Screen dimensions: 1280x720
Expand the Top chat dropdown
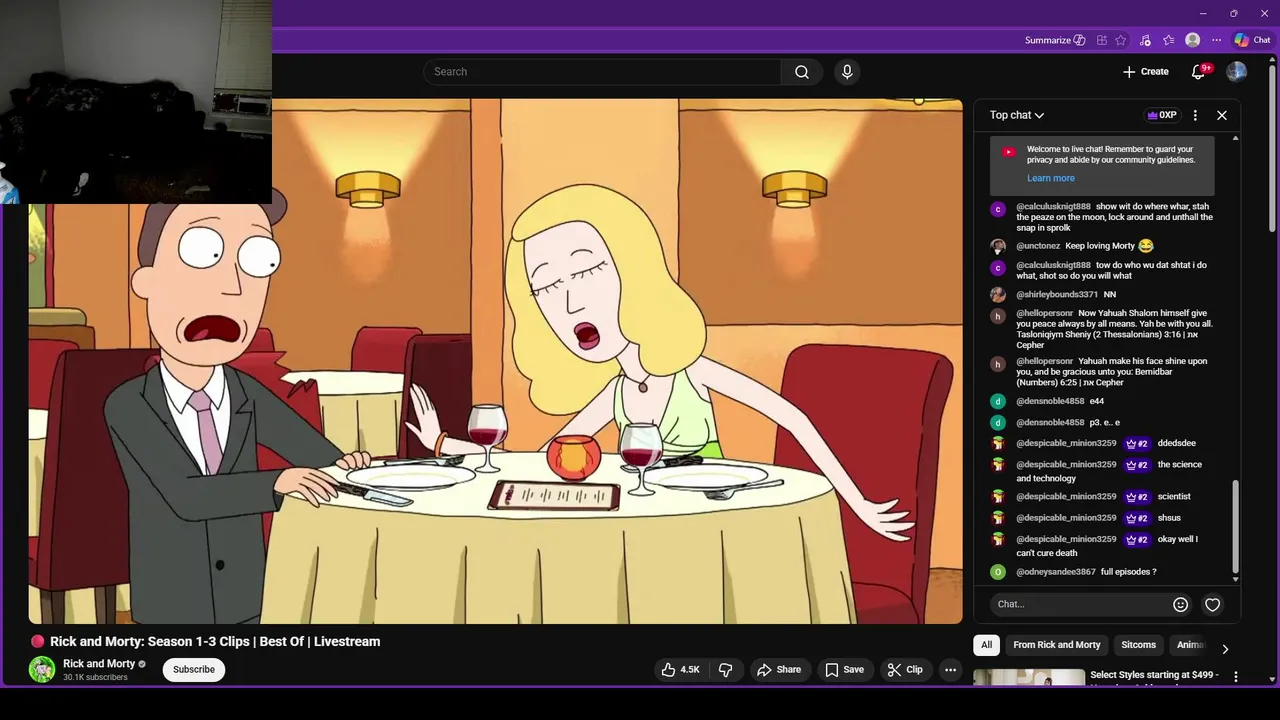tap(1017, 115)
